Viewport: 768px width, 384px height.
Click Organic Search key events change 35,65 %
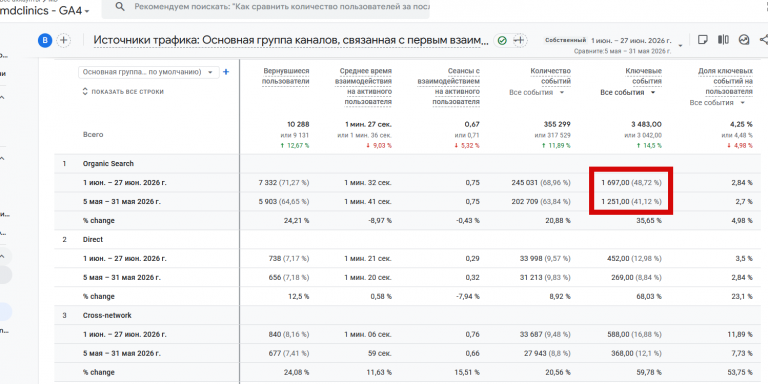tap(649, 220)
